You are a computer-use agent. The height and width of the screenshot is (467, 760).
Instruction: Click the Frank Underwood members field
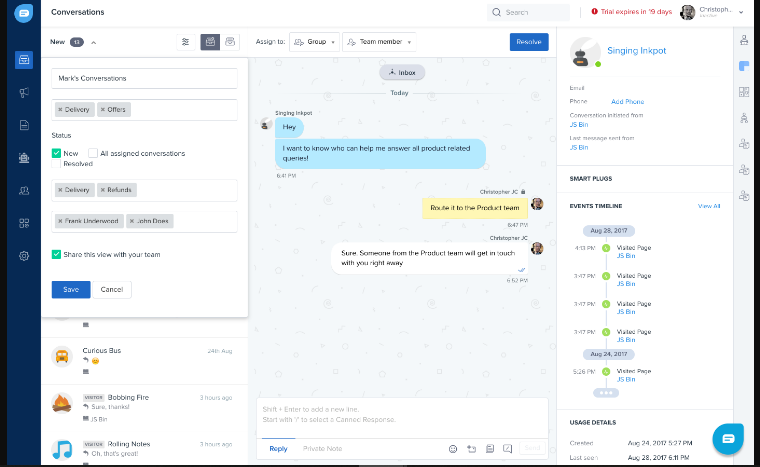tap(144, 221)
